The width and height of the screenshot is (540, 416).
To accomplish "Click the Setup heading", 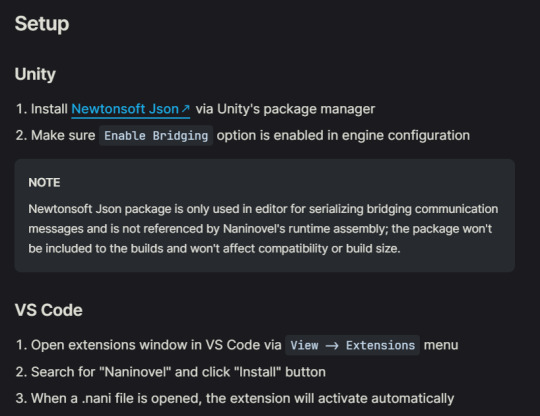I will (42, 24).
